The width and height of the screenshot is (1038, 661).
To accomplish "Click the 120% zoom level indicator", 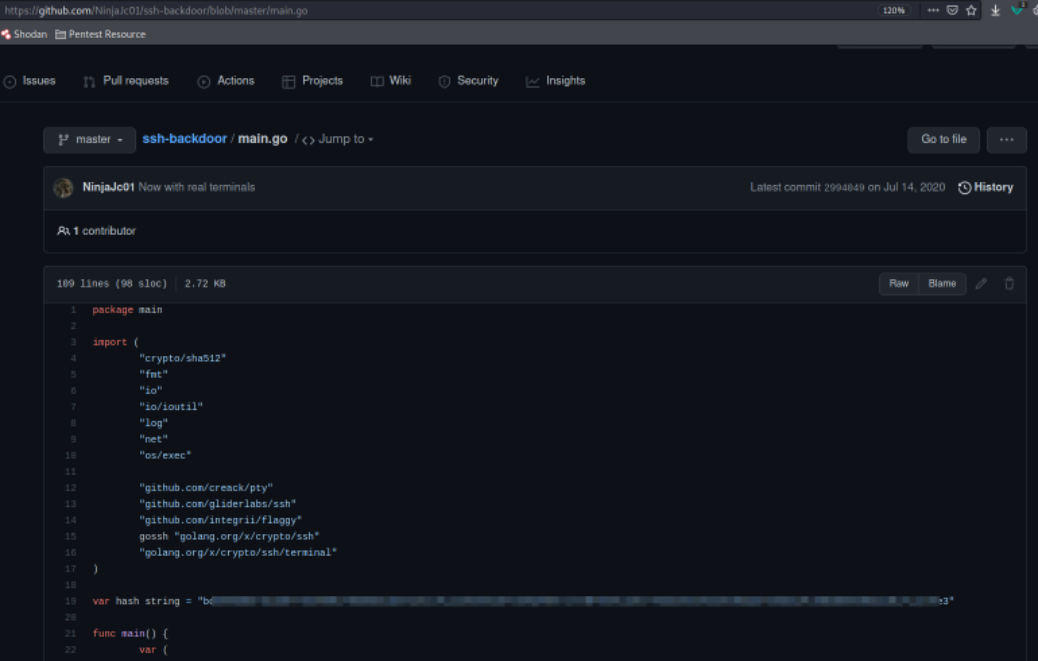I will pyautogui.click(x=894, y=11).
